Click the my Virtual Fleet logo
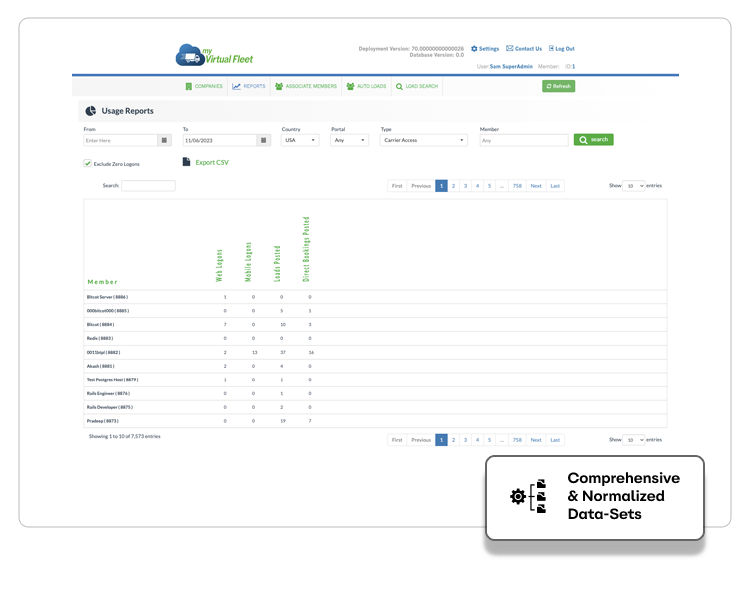The width and height of the screenshot is (750, 600). pyautogui.click(x=213, y=53)
